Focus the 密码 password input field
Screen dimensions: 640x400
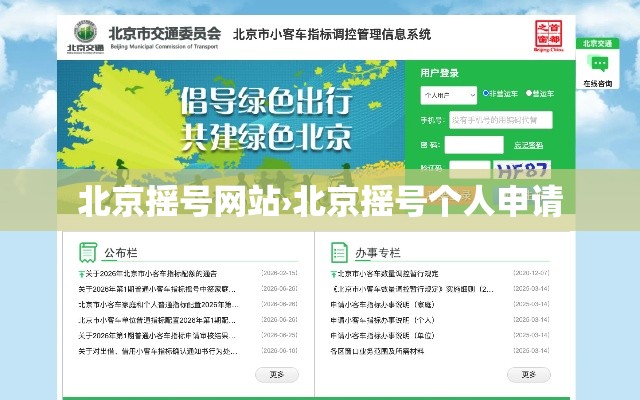474,145
